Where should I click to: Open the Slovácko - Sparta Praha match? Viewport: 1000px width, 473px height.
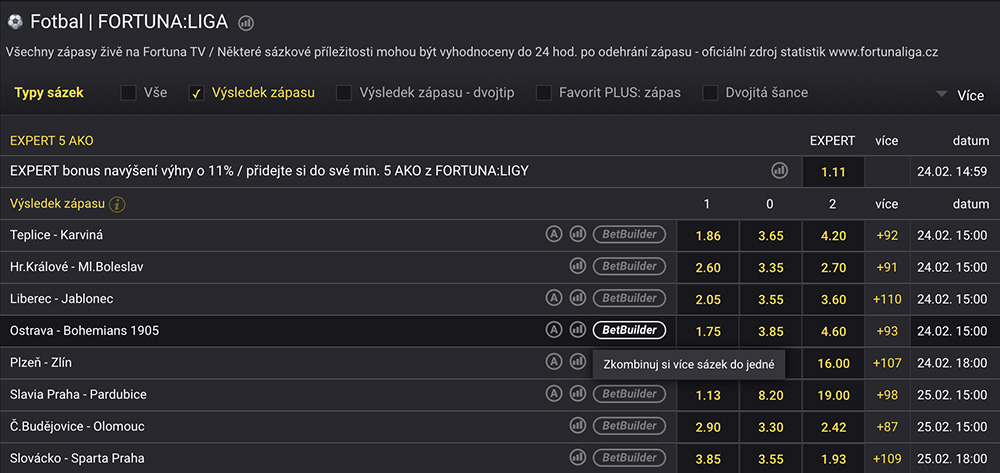pos(77,458)
